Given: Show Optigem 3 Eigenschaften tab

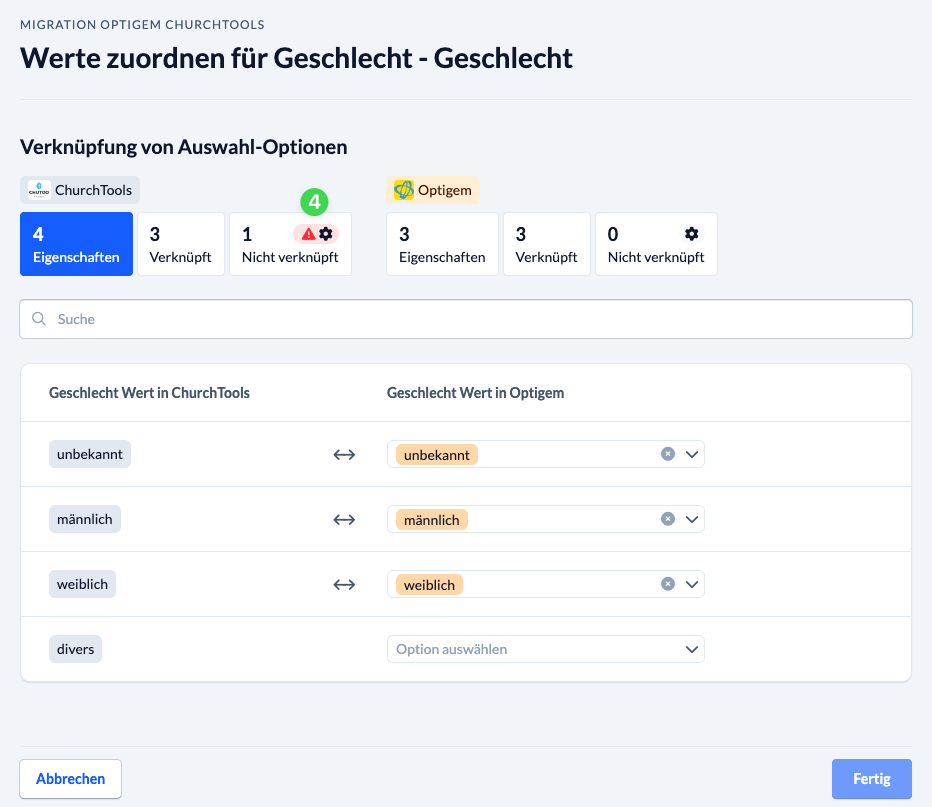Looking at the screenshot, I should (x=442, y=244).
